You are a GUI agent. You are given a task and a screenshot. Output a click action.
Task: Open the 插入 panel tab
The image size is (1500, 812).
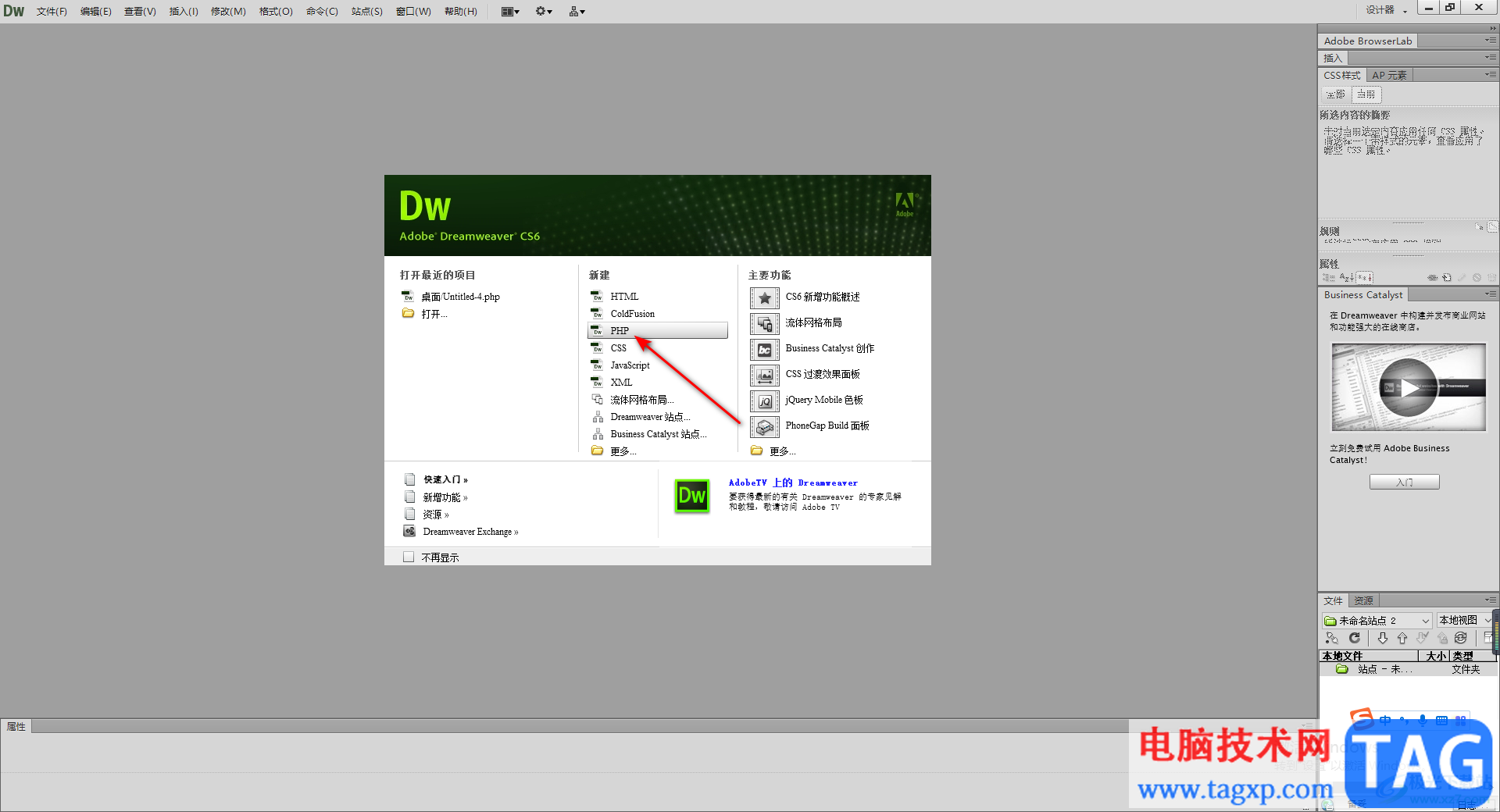(1332, 58)
